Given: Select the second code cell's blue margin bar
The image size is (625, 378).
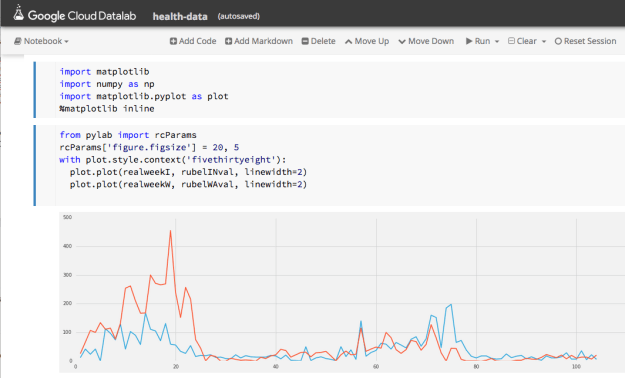Looking at the screenshot, I should [35, 165].
